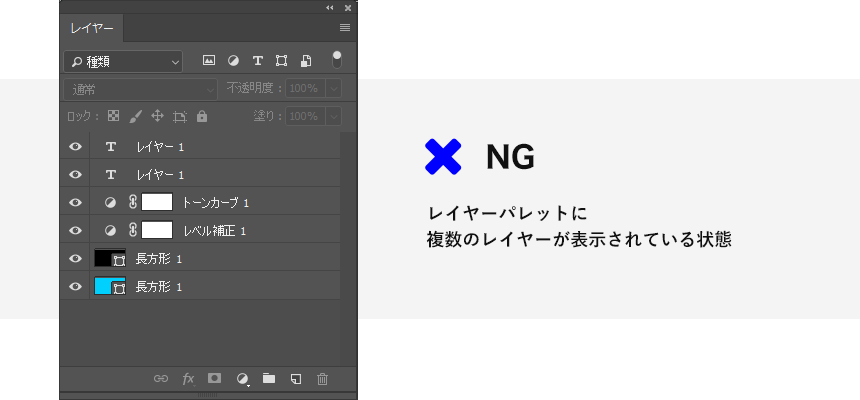Delete layer using the trash icon

click(x=322, y=379)
